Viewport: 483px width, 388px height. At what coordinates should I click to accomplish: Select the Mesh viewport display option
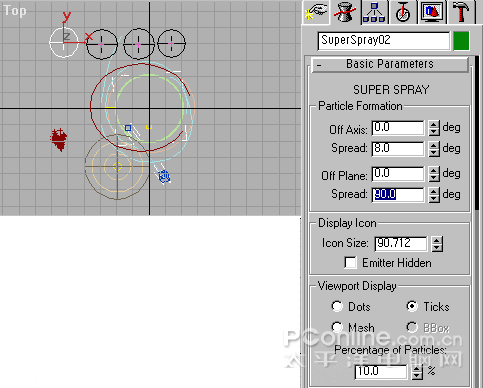click(x=337, y=327)
